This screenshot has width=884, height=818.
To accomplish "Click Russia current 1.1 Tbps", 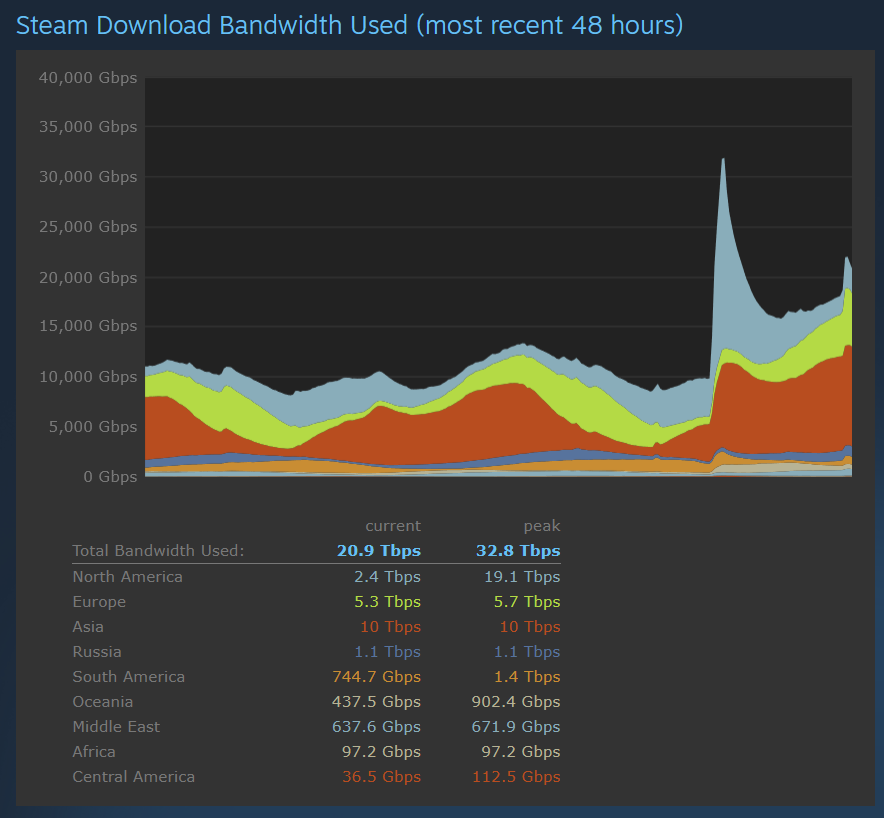I will pos(387,652).
